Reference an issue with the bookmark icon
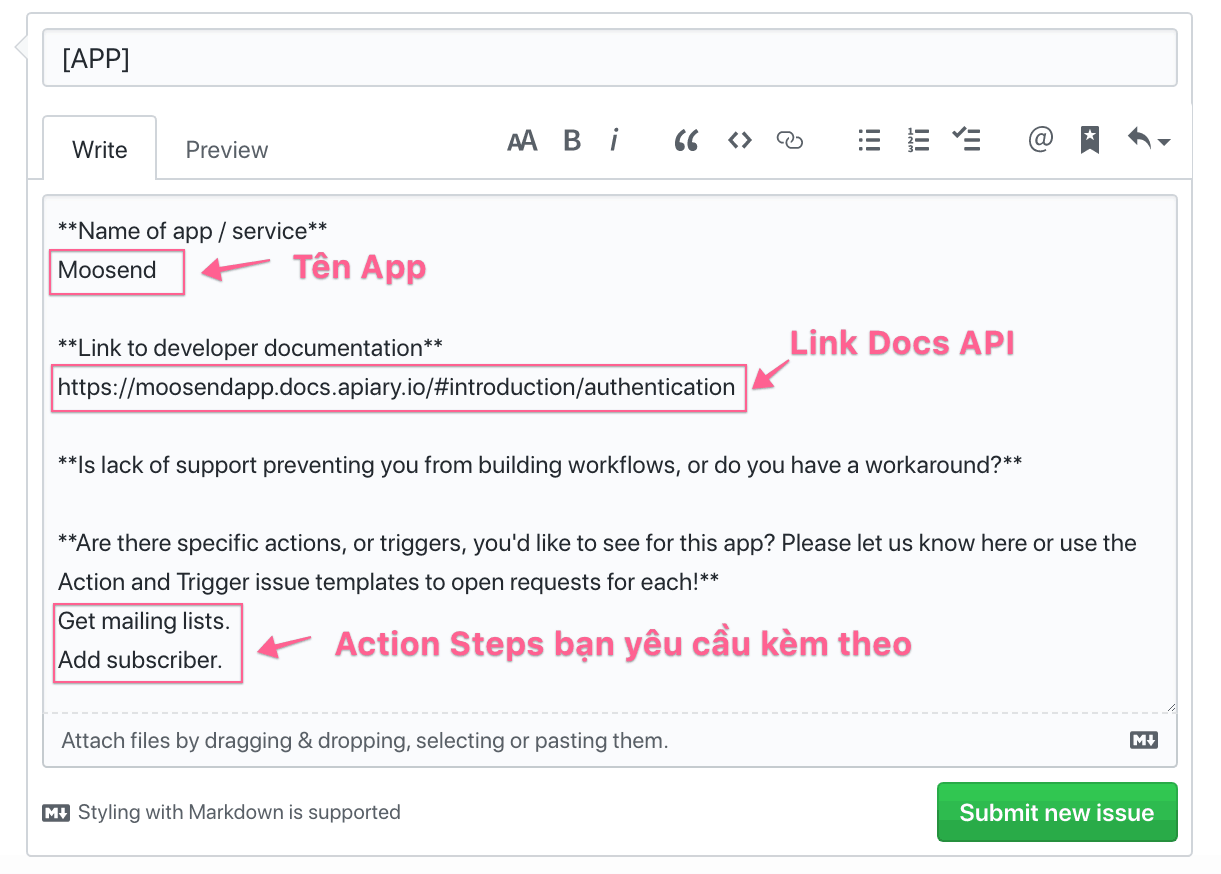 click(1090, 141)
